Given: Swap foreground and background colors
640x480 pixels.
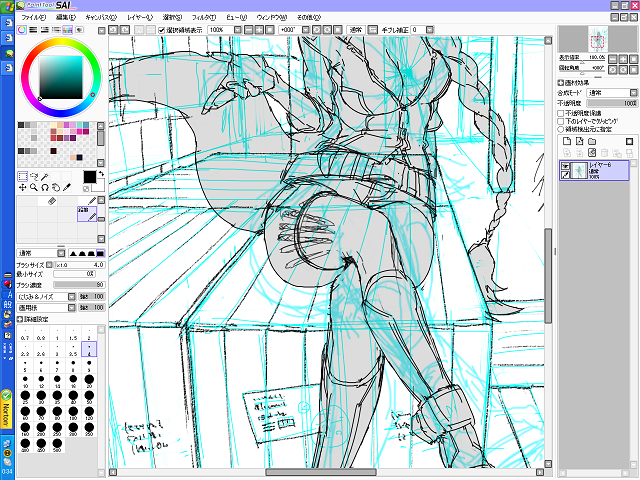Looking at the screenshot, I should coord(101,174).
